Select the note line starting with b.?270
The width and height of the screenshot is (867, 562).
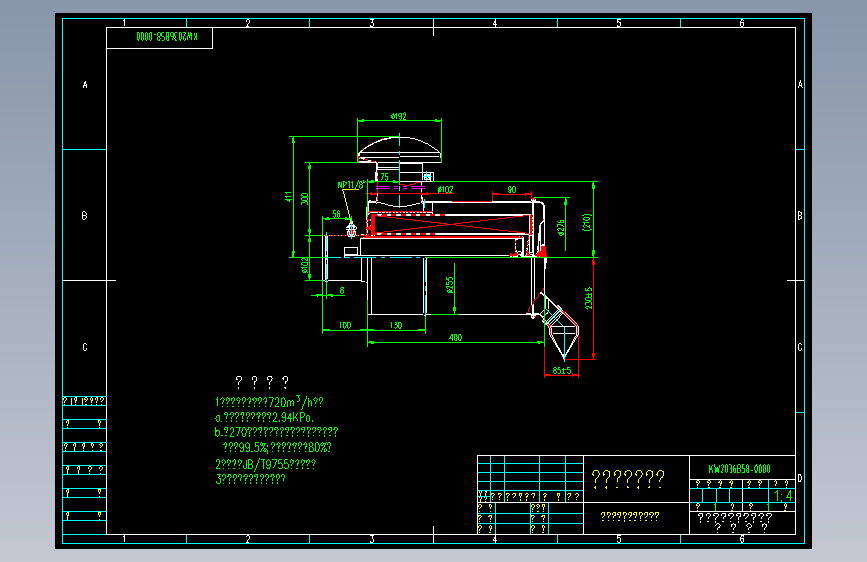(276, 431)
